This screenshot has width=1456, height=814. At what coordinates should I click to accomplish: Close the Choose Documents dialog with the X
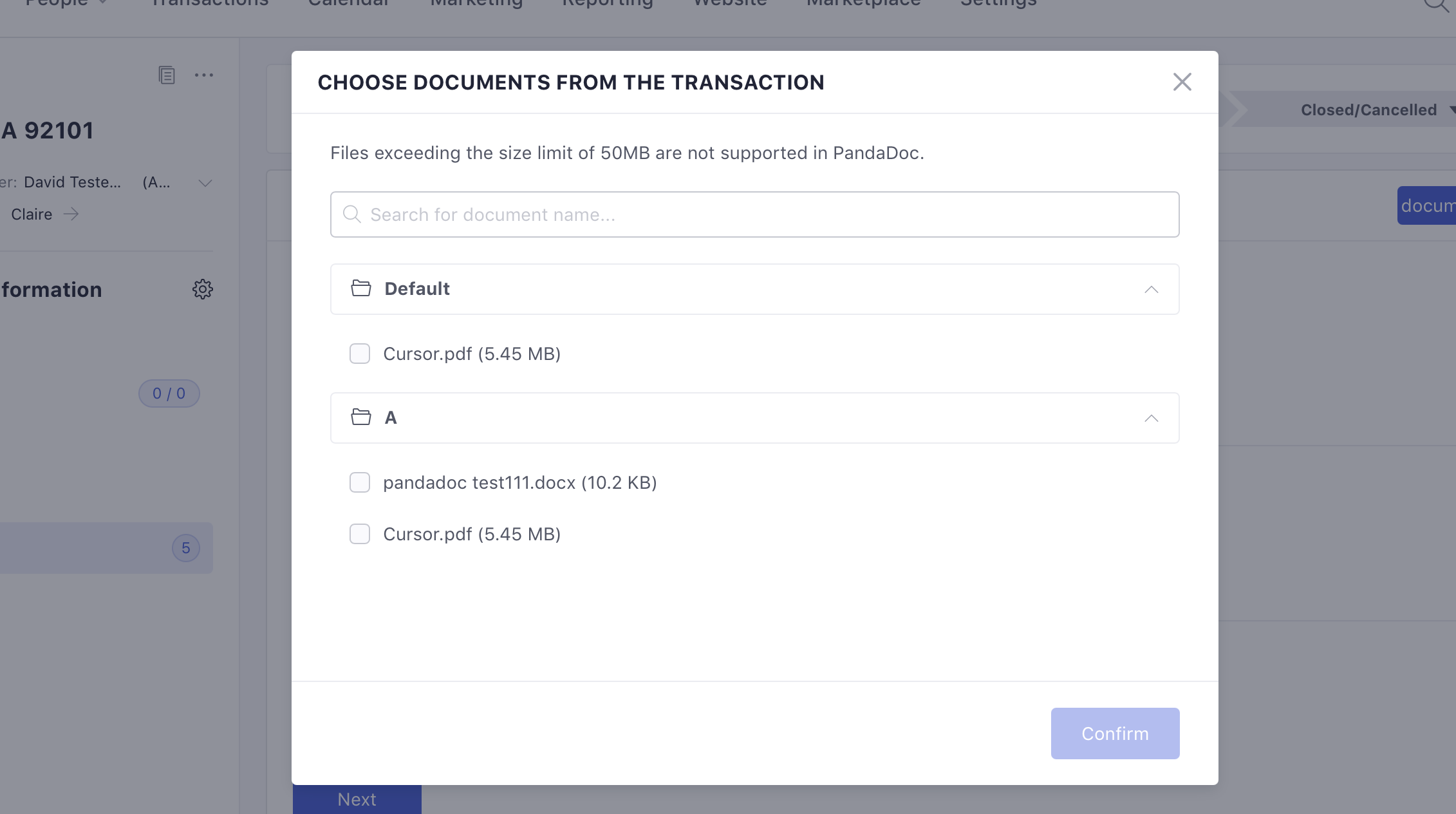pos(1182,82)
